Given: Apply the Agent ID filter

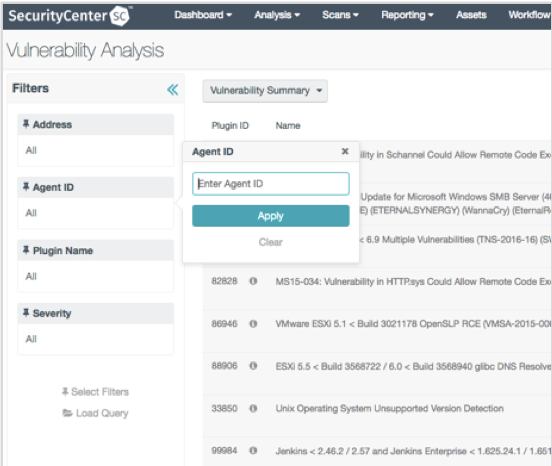Looking at the screenshot, I should tap(271, 216).
